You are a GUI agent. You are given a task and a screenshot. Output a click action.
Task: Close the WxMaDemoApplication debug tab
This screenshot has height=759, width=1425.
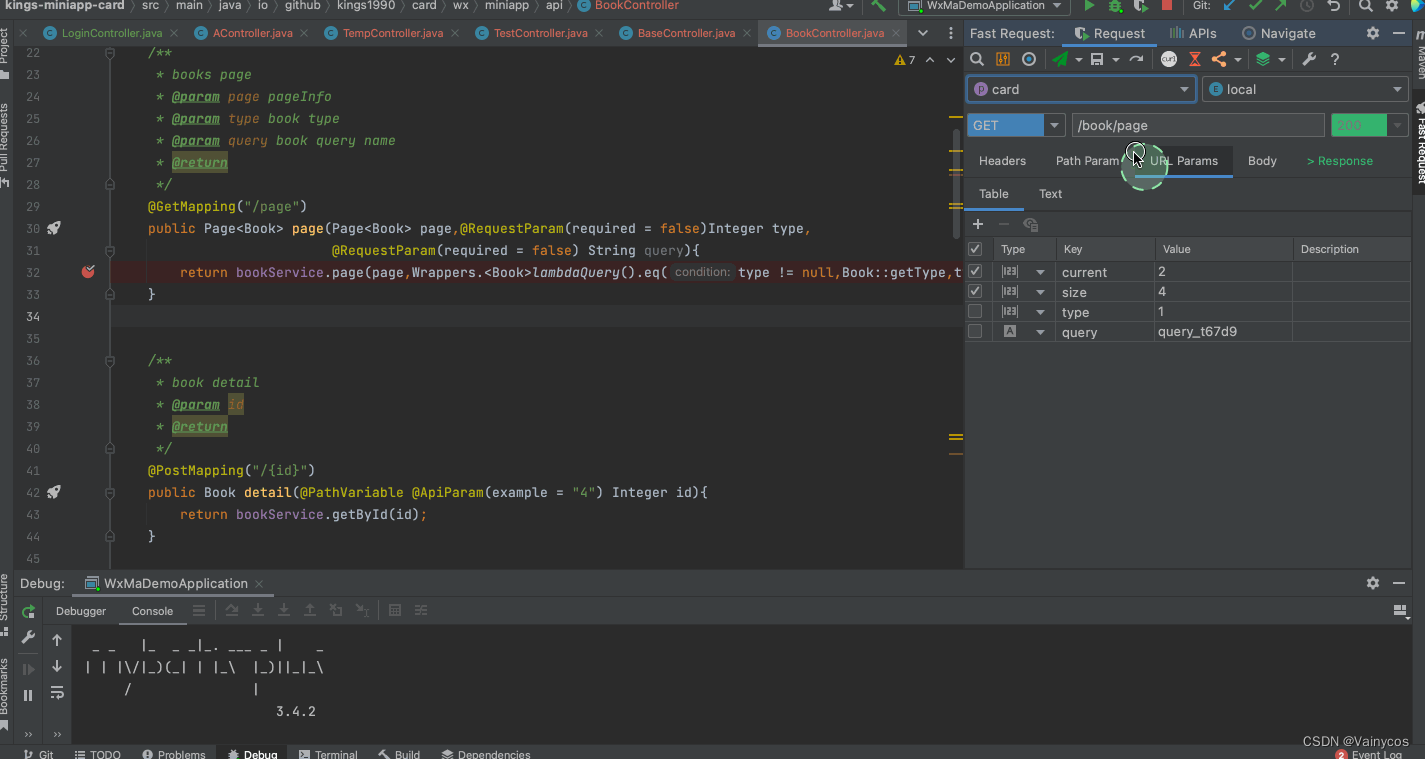259,583
